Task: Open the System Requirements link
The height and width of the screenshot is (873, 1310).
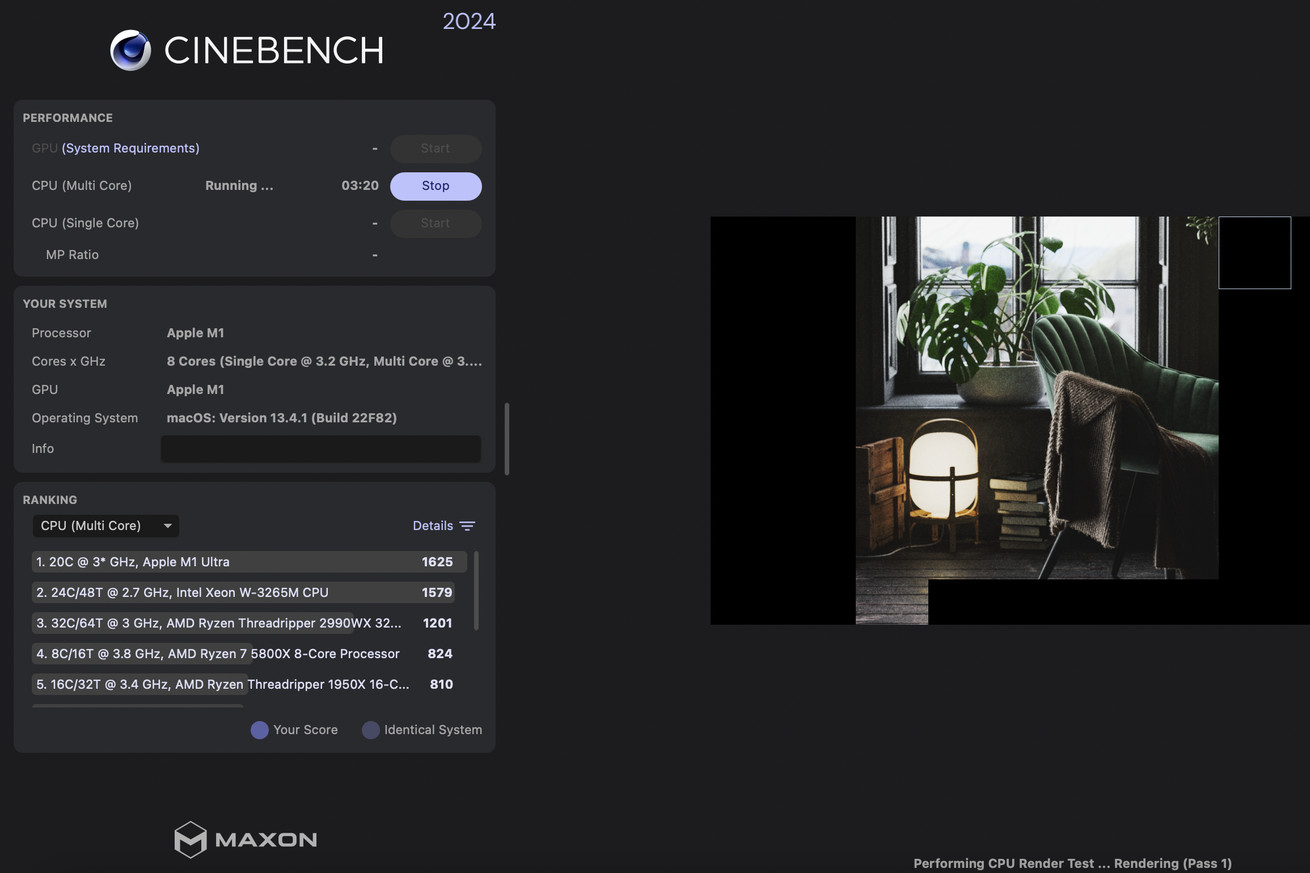Action: tap(131, 148)
